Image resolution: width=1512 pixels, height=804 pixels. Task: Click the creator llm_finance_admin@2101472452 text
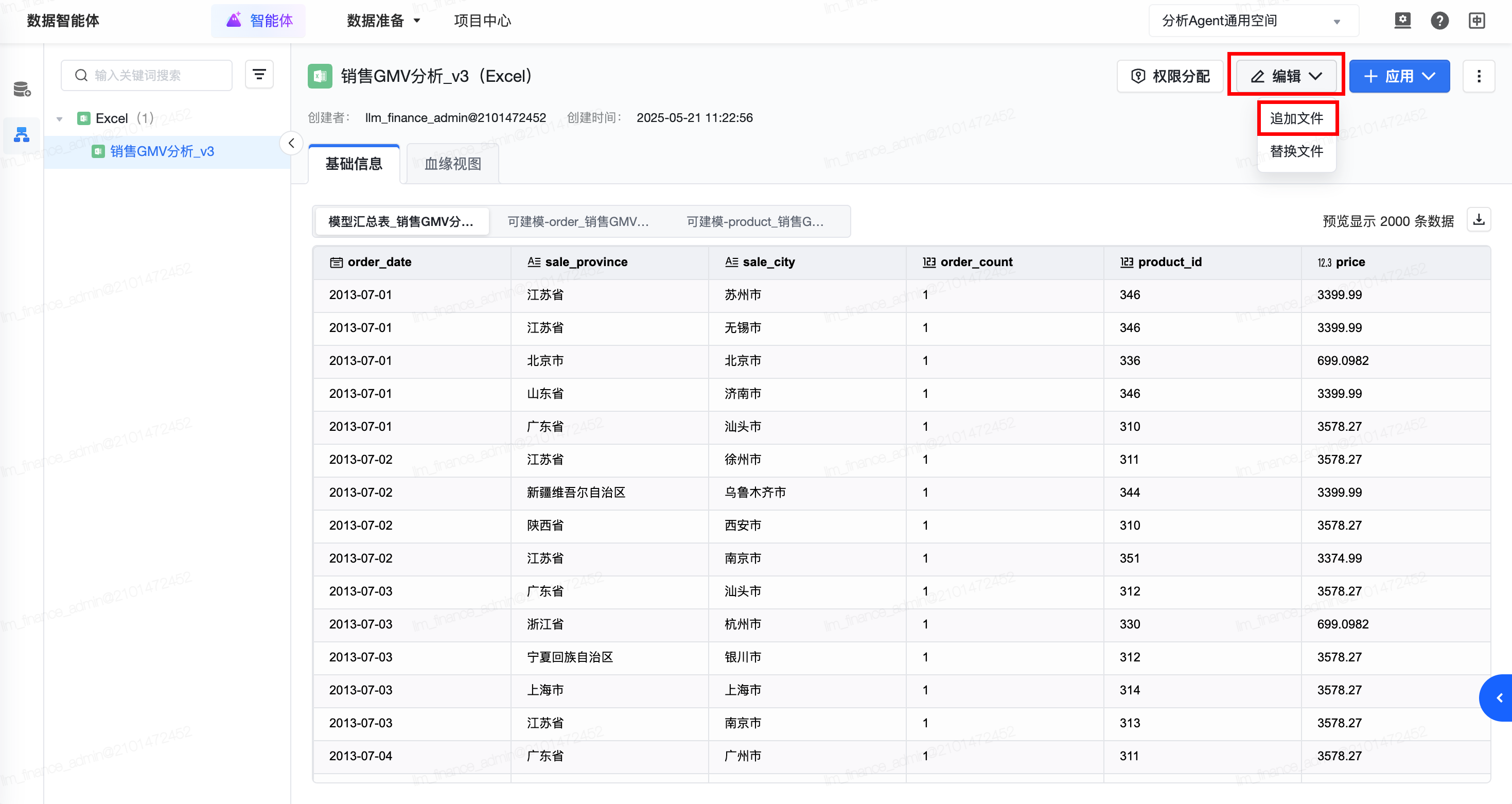[455, 118]
